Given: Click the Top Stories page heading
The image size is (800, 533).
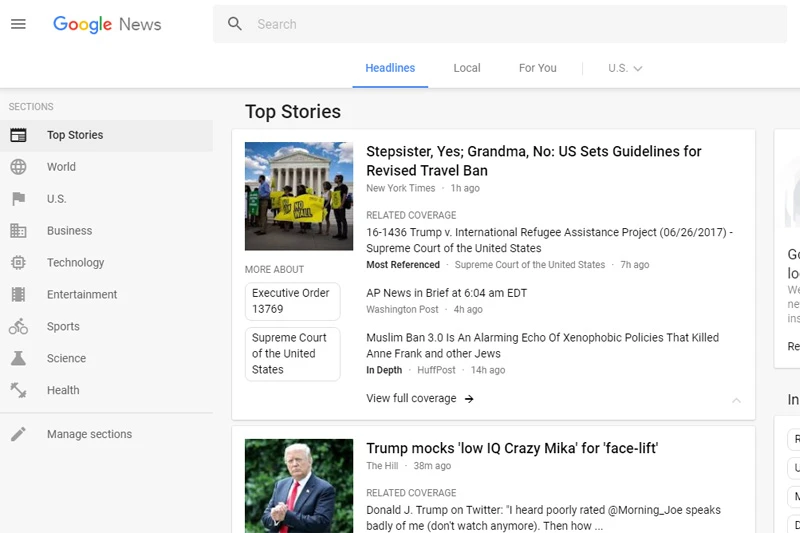Looking at the screenshot, I should [x=293, y=112].
